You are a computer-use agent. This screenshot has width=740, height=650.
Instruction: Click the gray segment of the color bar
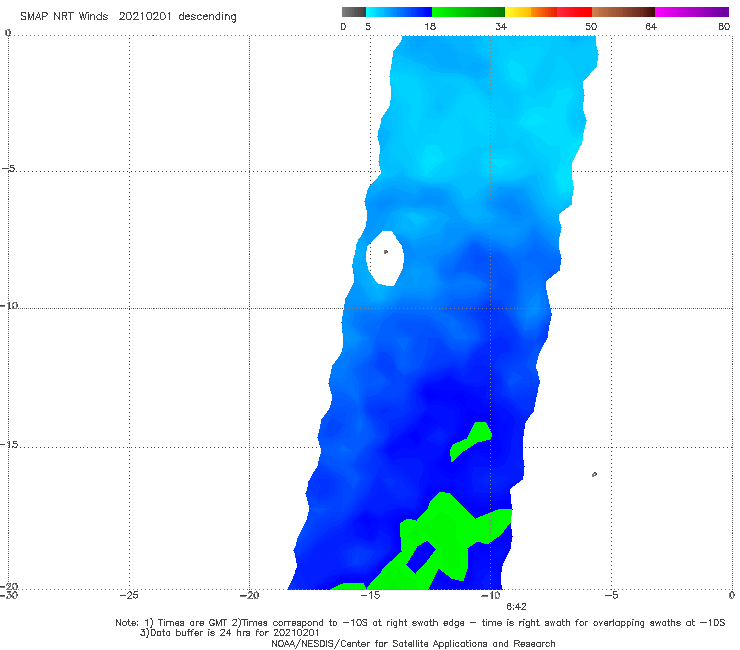[353, 12]
